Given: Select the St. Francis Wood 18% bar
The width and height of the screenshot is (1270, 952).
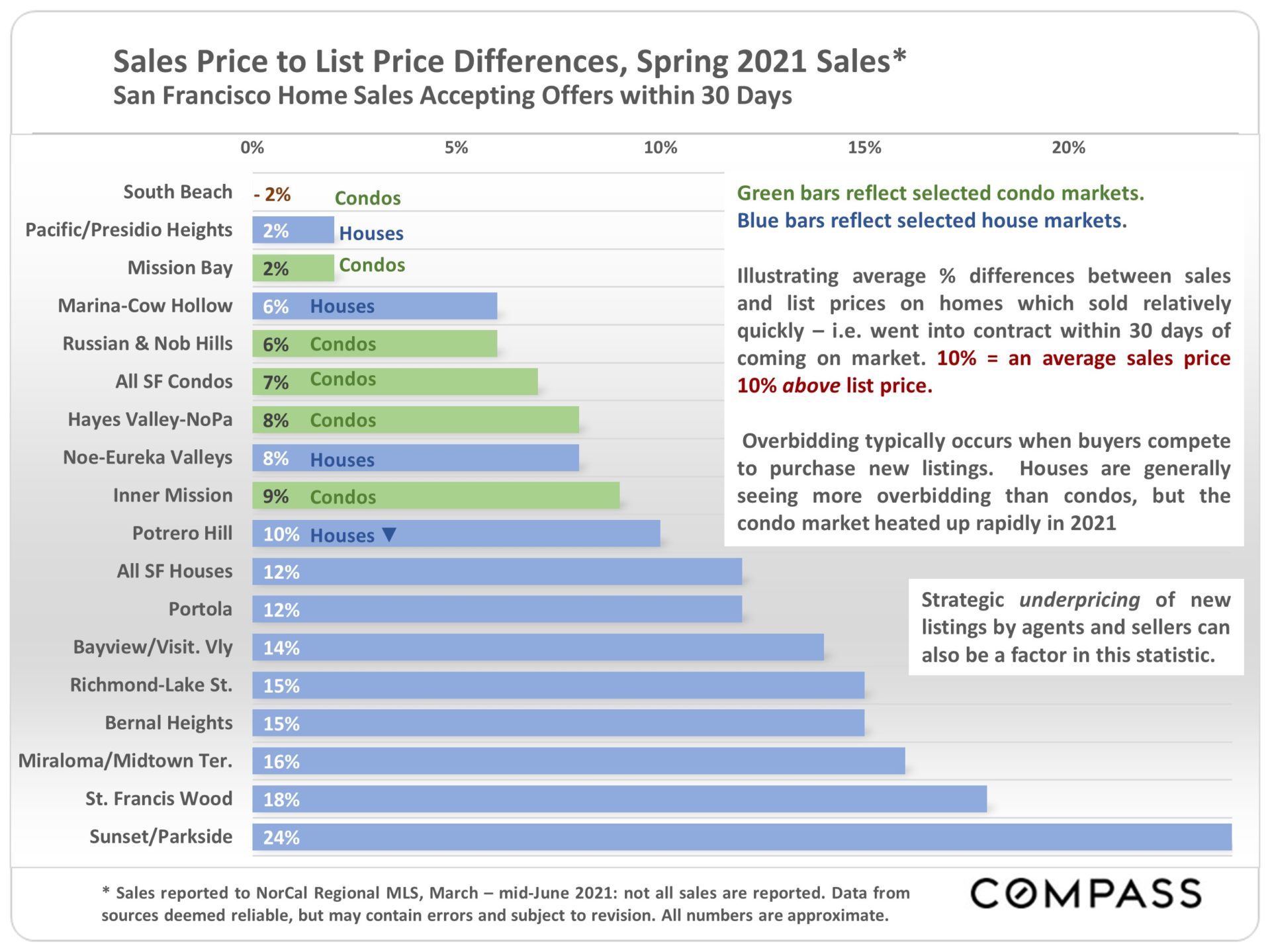Looking at the screenshot, I should (619, 799).
